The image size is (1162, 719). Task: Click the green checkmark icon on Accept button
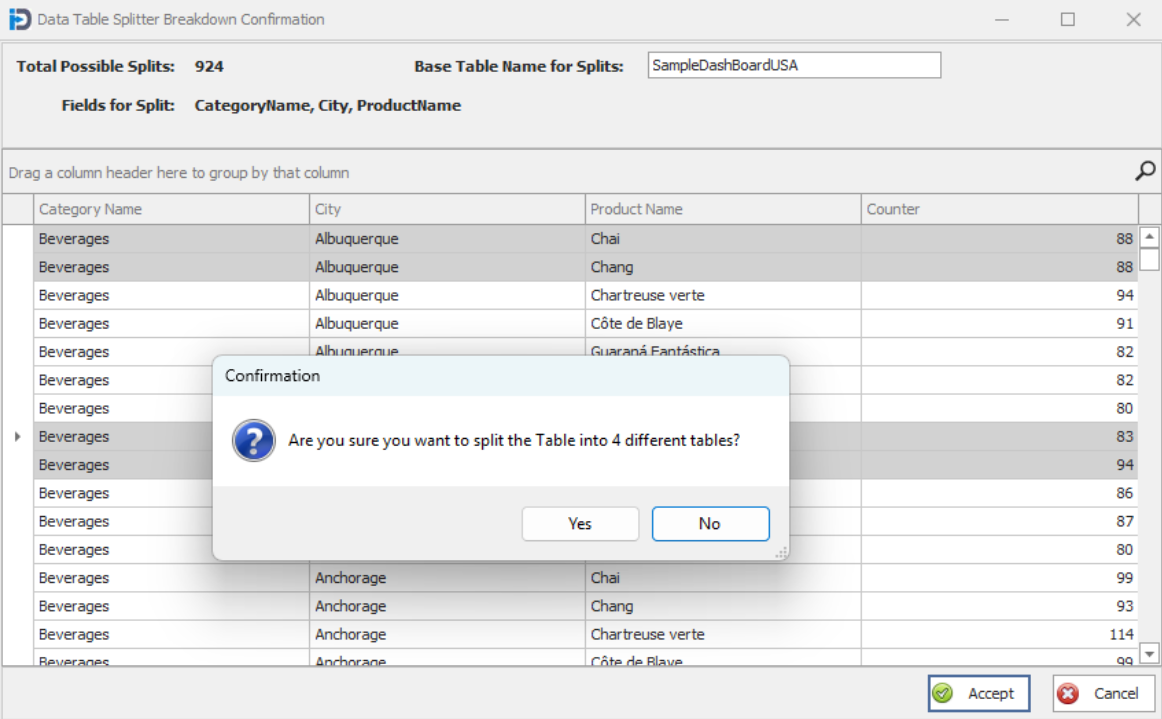click(941, 693)
